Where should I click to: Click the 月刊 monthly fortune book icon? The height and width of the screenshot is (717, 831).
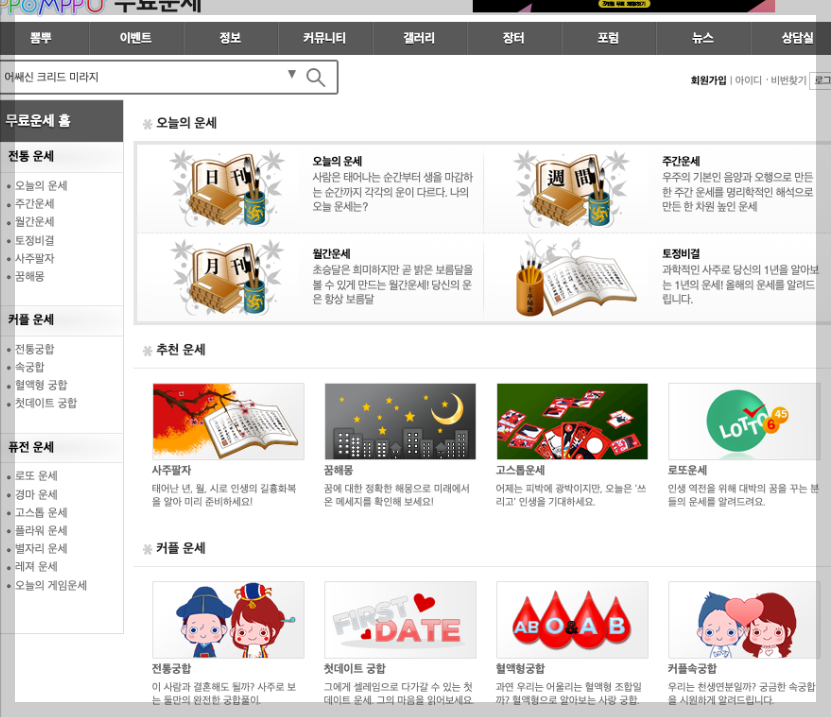tap(228, 277)
